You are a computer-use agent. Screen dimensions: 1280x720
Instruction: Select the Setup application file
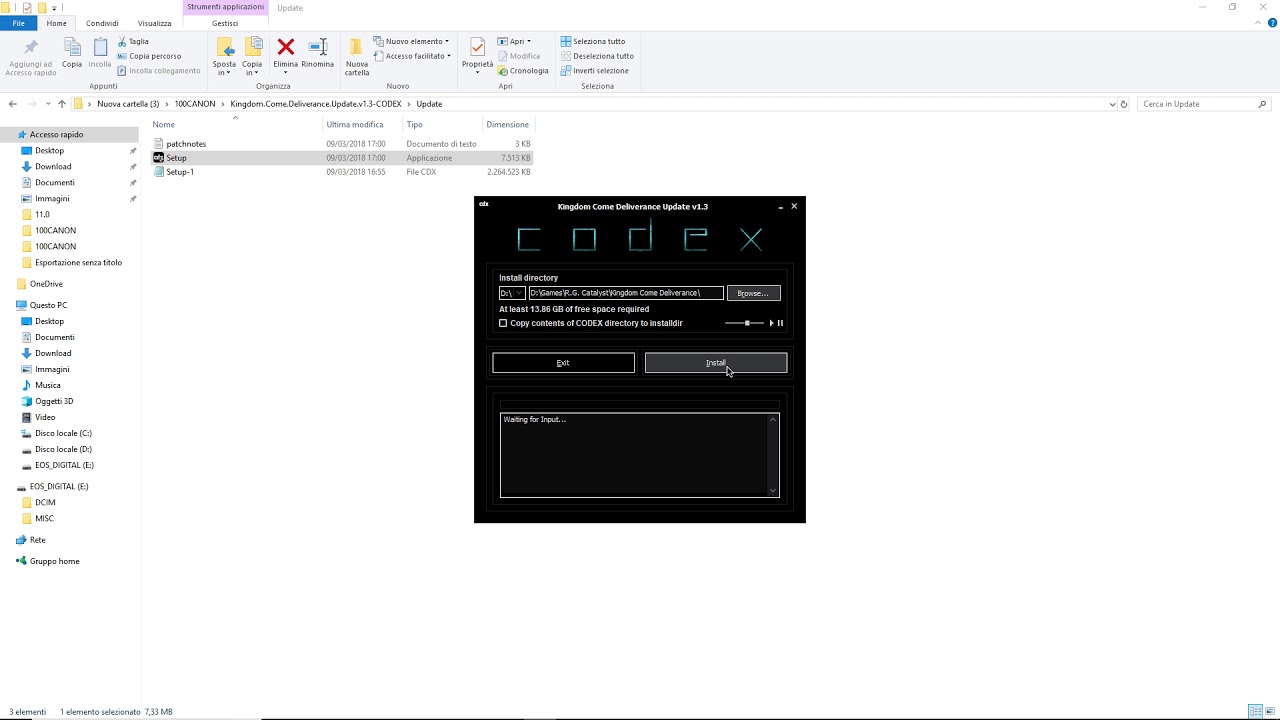pos(176,158)
